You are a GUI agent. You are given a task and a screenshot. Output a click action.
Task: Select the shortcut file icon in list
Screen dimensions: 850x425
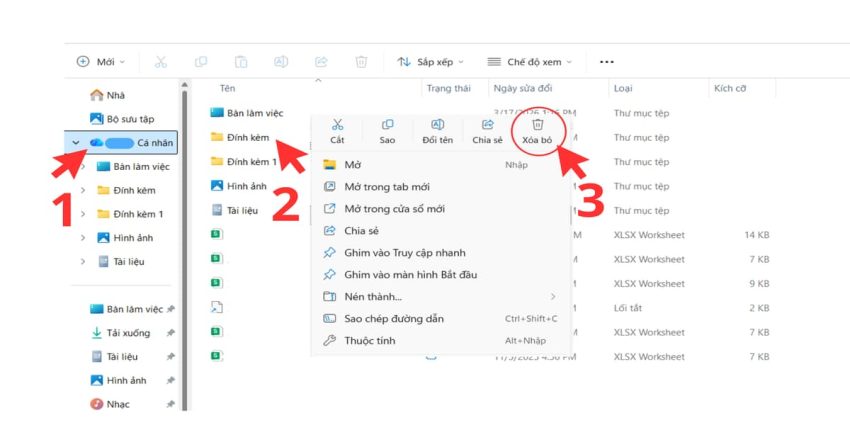click(217, 307)
